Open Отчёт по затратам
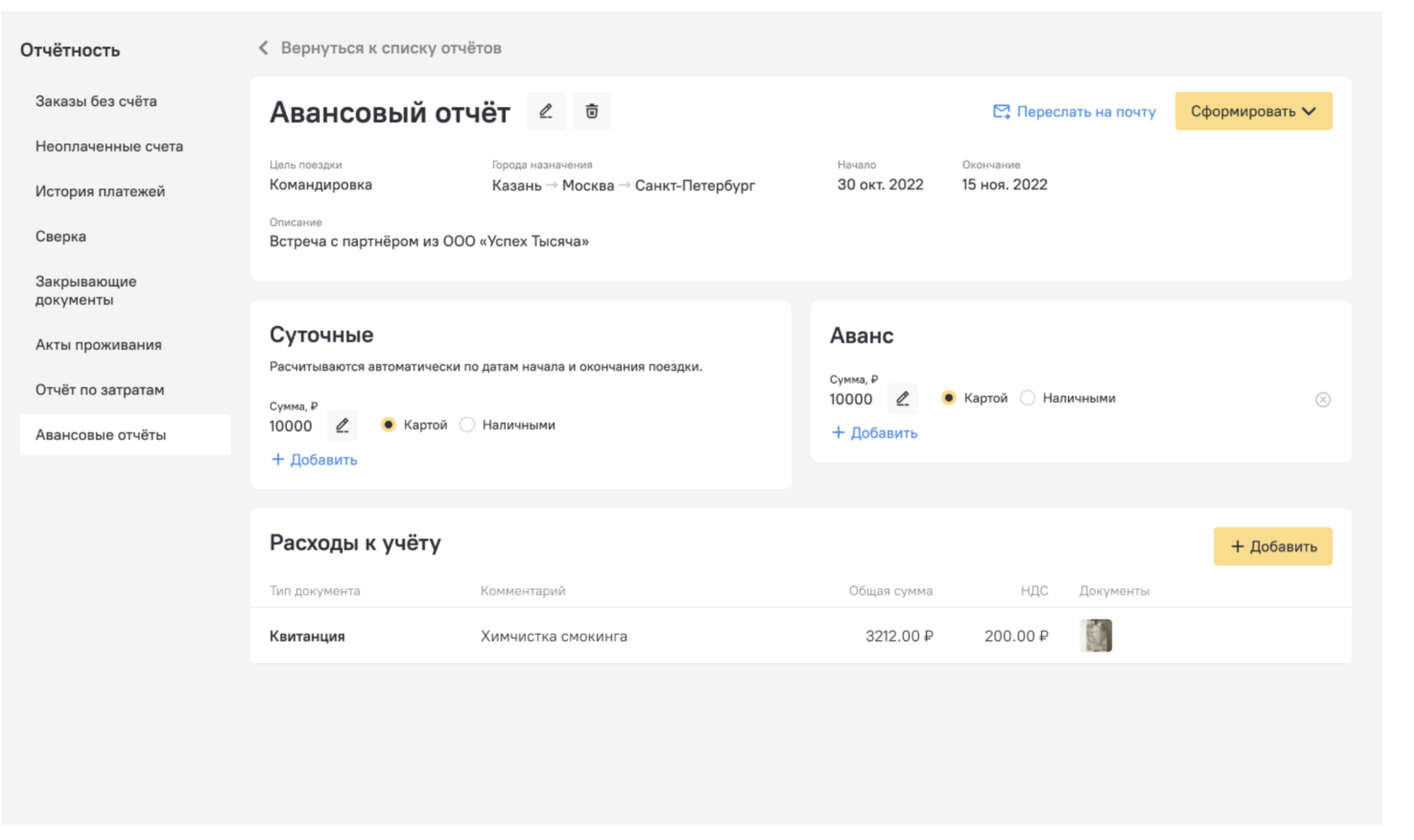The height and width of the screenshot is (840, 1414). tap(99, 390)
